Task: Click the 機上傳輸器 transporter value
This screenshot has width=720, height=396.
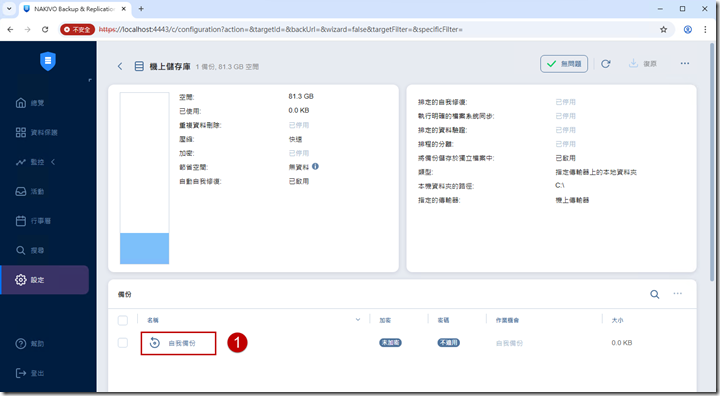Action: (572, 200)
